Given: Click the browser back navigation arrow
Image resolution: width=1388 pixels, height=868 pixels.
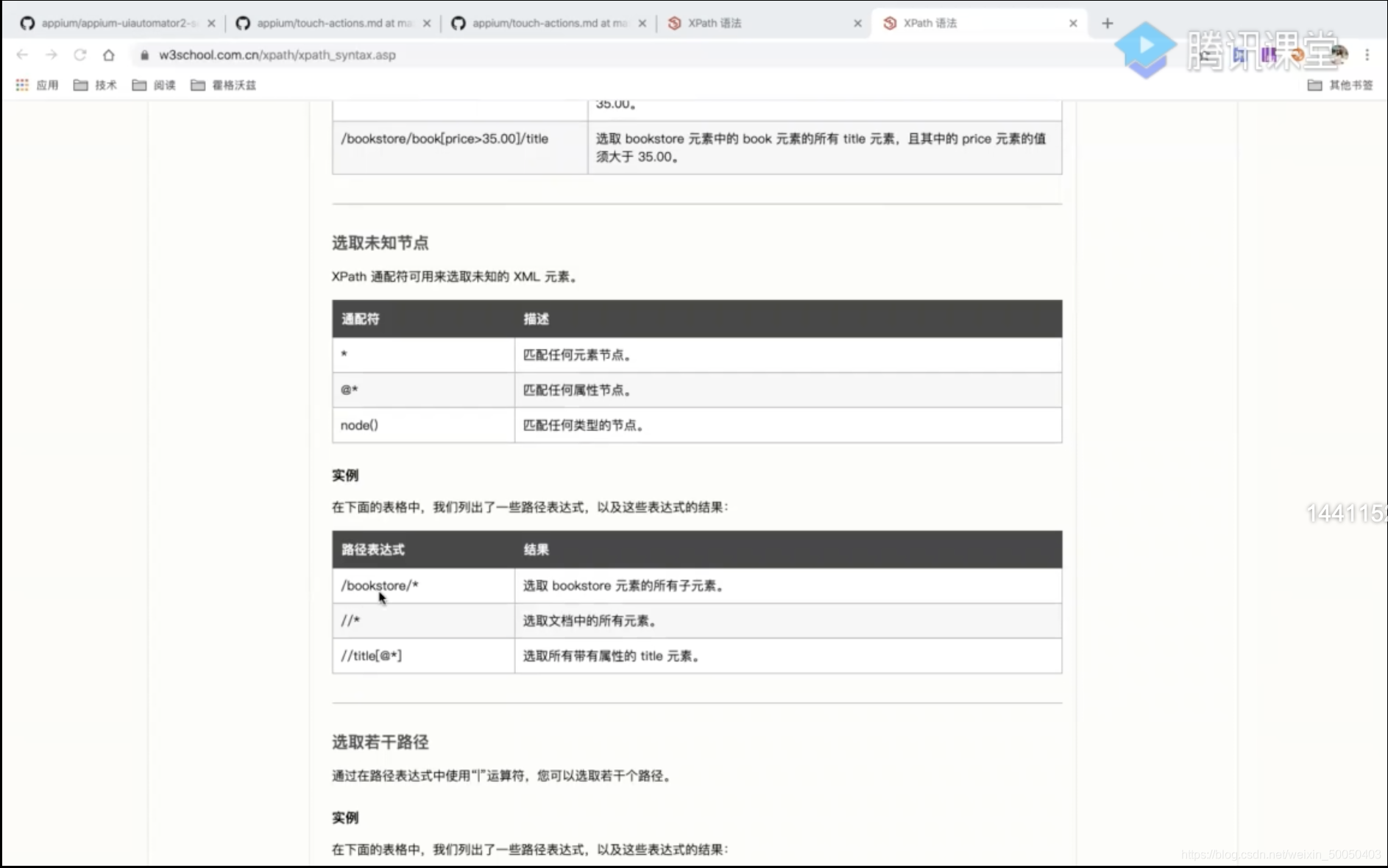Looking at the screenshot, I should tap(22, 54).
